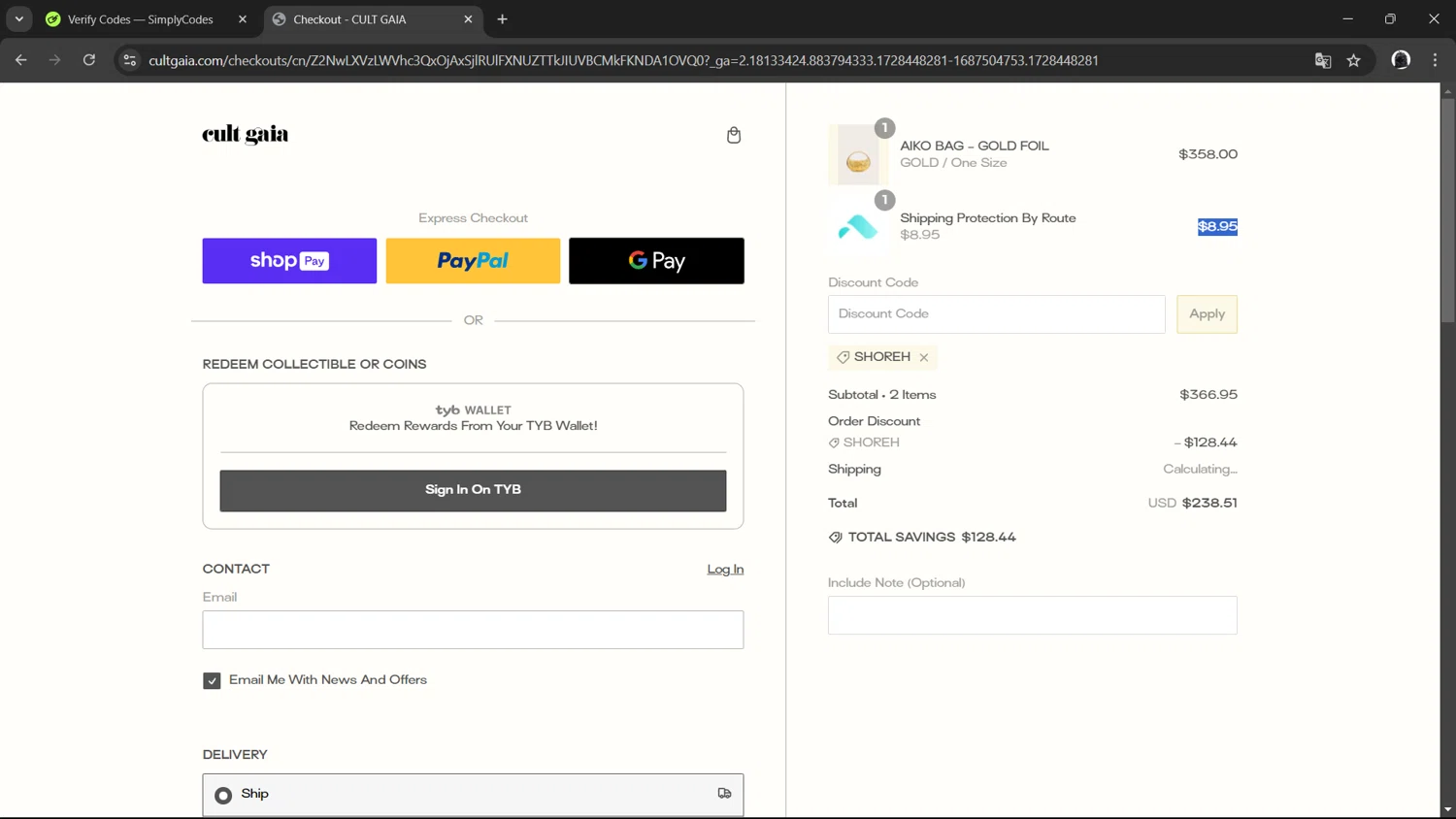
Task: Uncheck Email Me With News And Offers
Action: coord(212,681)
